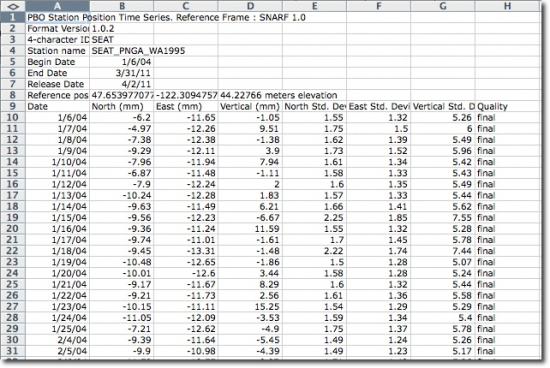Click the 'Quality' heading cell

[508, 106]
